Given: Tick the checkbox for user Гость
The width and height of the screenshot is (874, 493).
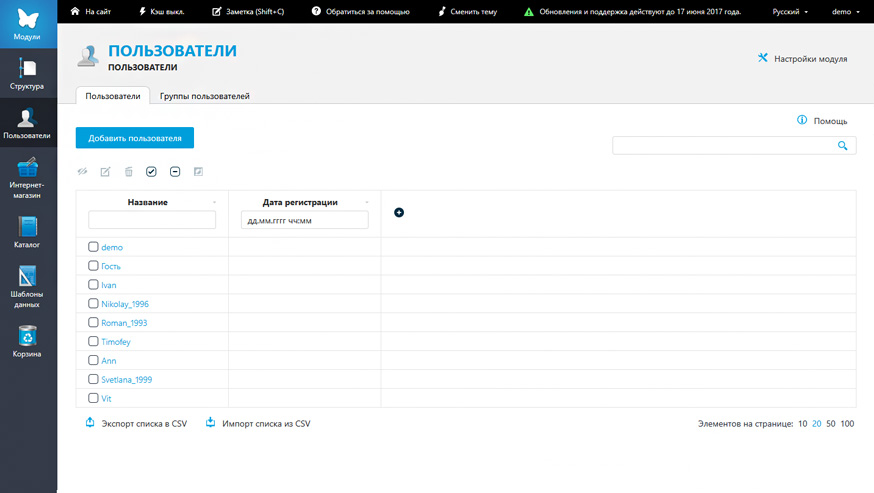Looking at the screenshot, I should [x=93, y=265].
